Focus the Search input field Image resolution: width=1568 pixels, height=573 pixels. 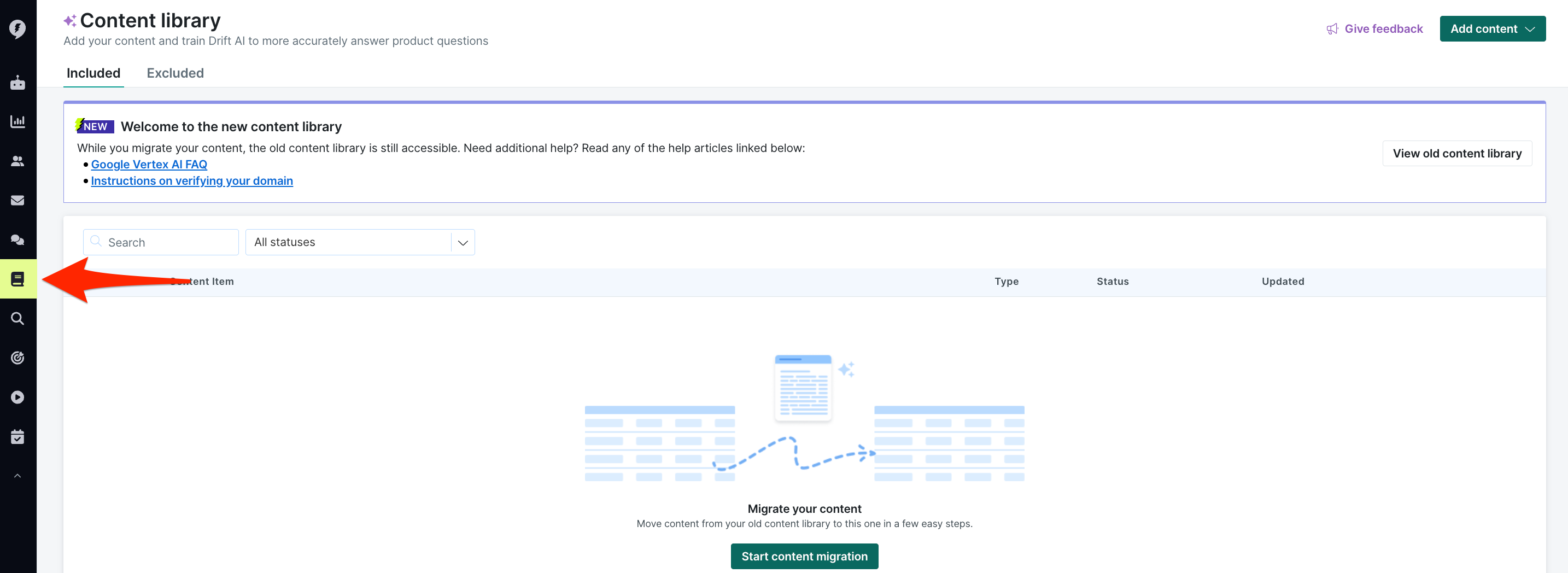161,242
